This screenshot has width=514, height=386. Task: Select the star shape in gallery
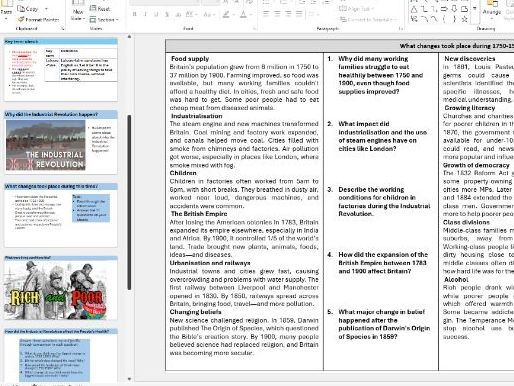[464, 19]
